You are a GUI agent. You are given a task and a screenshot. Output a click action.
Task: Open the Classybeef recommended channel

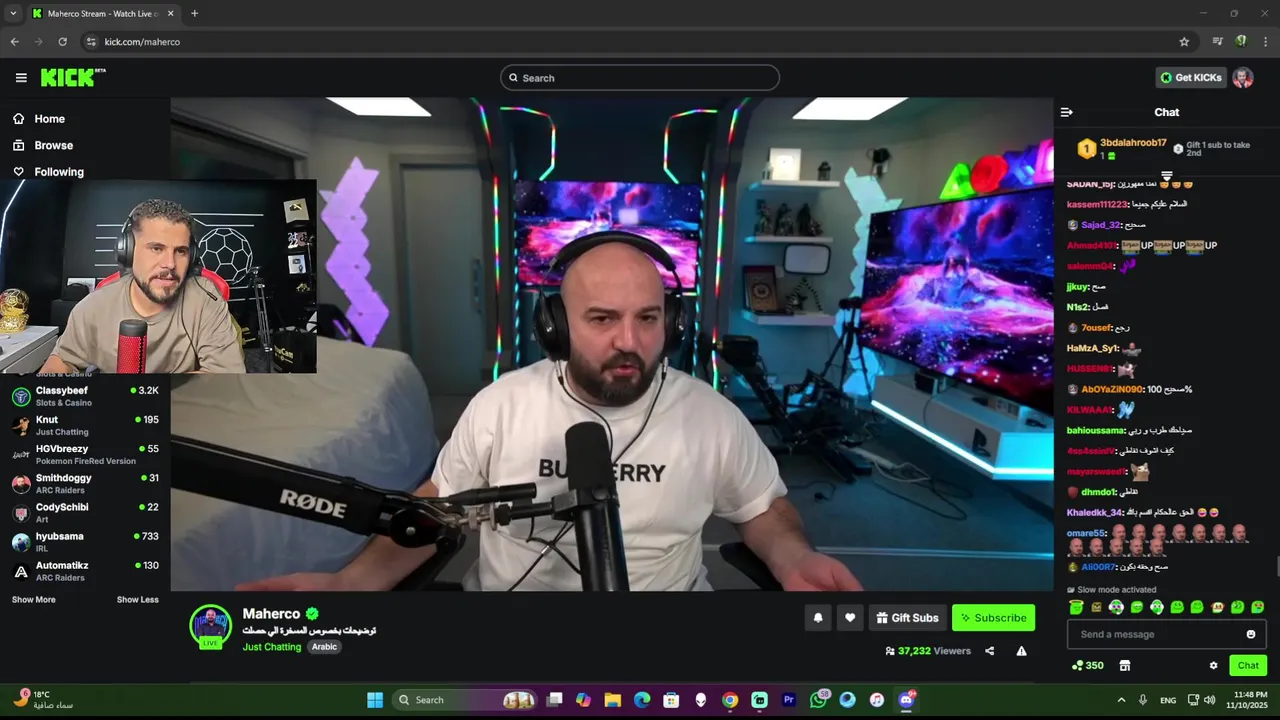[85, 395]
